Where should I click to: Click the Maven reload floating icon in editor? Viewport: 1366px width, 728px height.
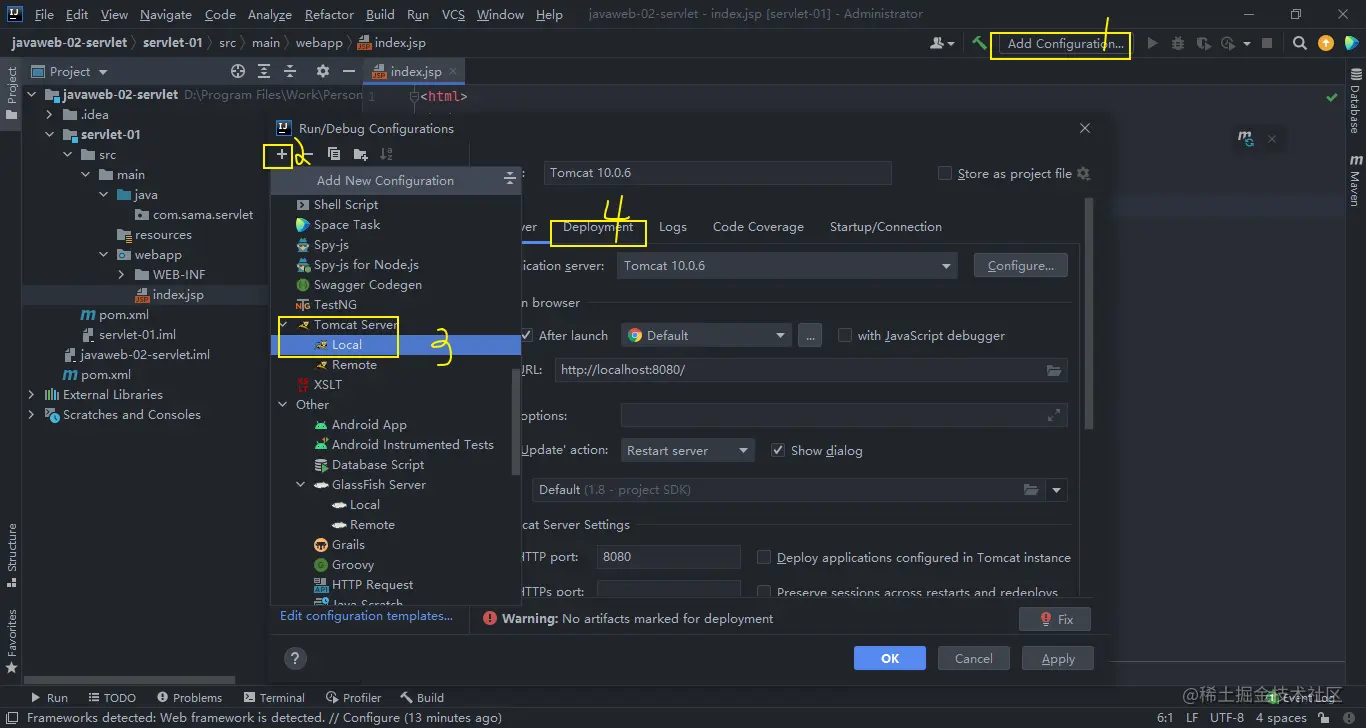click(x=1246, y=139)
